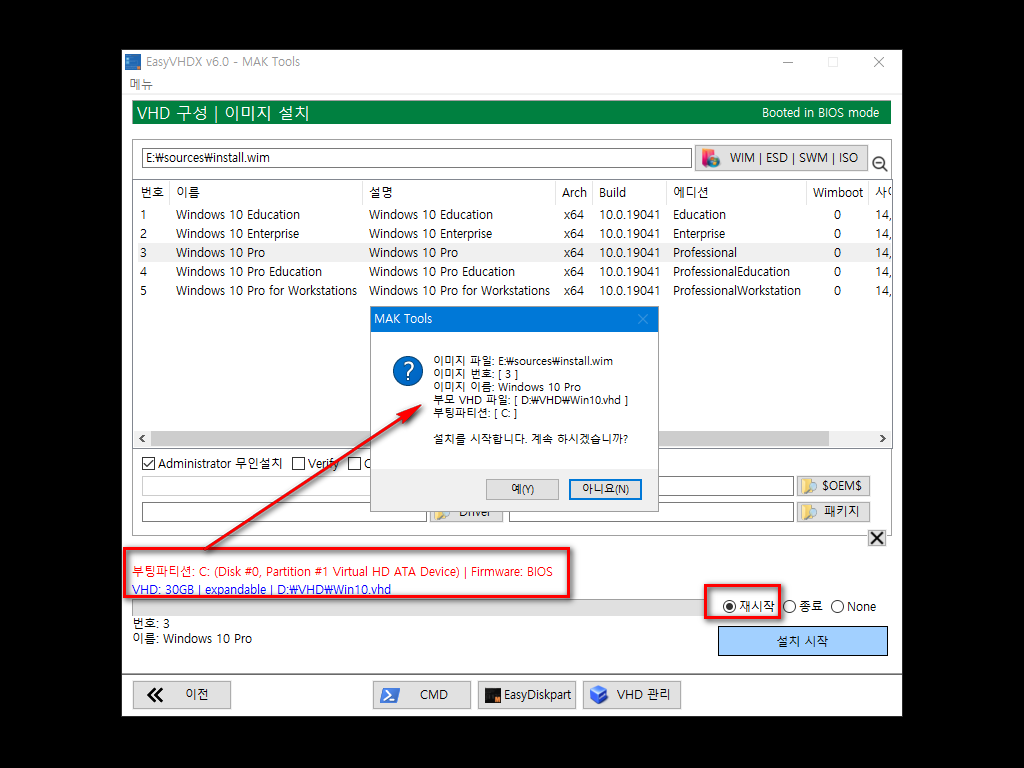Select Windows 10 Pro Education row
This screenshot has width=1024, height=768.
(x=513, y=272)
